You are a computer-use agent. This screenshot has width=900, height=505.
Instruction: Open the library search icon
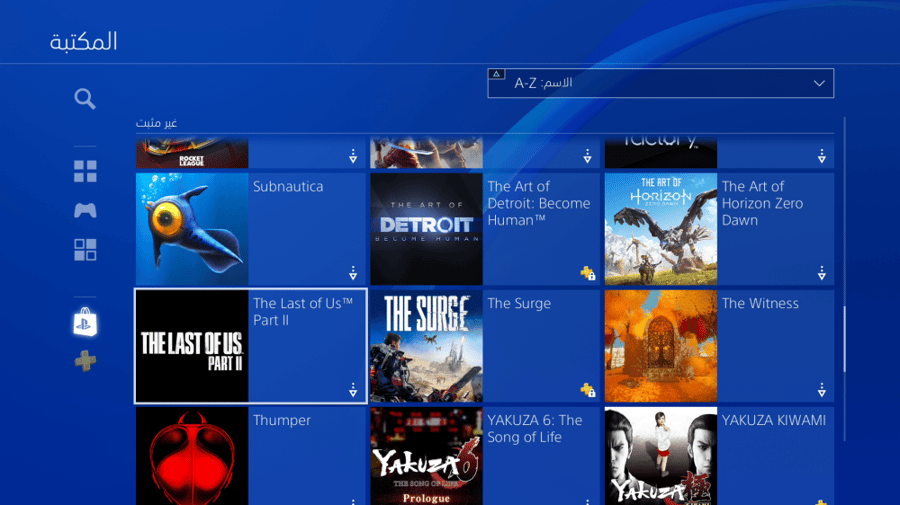(85, 99)
